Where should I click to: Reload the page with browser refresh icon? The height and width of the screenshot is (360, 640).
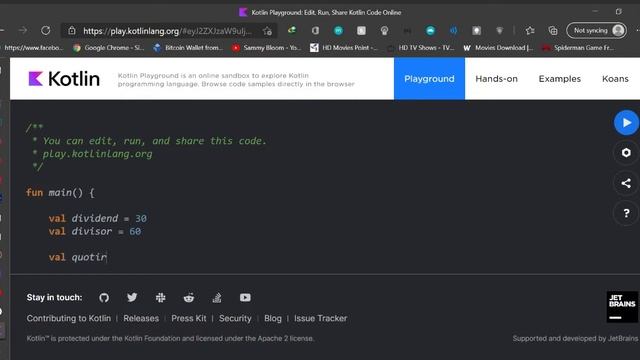46,31
